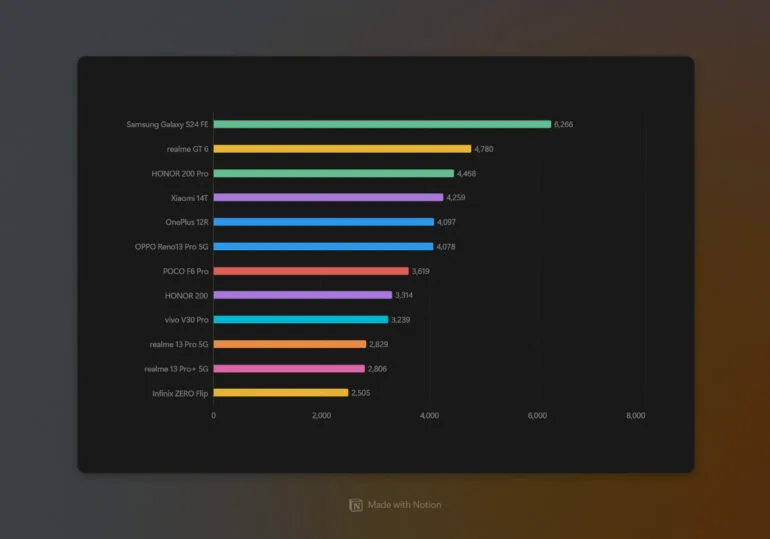Click the value 3,239

point(401,320)
